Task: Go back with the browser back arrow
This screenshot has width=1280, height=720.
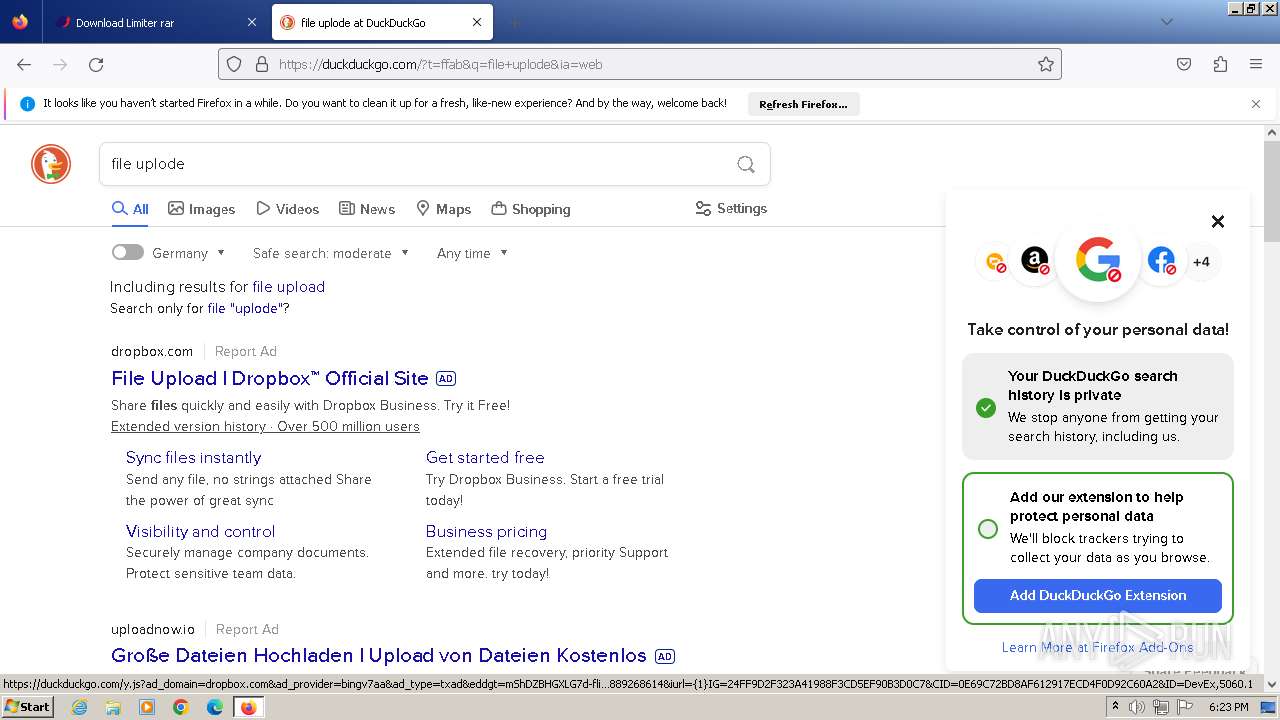Action: coord(24,64)
